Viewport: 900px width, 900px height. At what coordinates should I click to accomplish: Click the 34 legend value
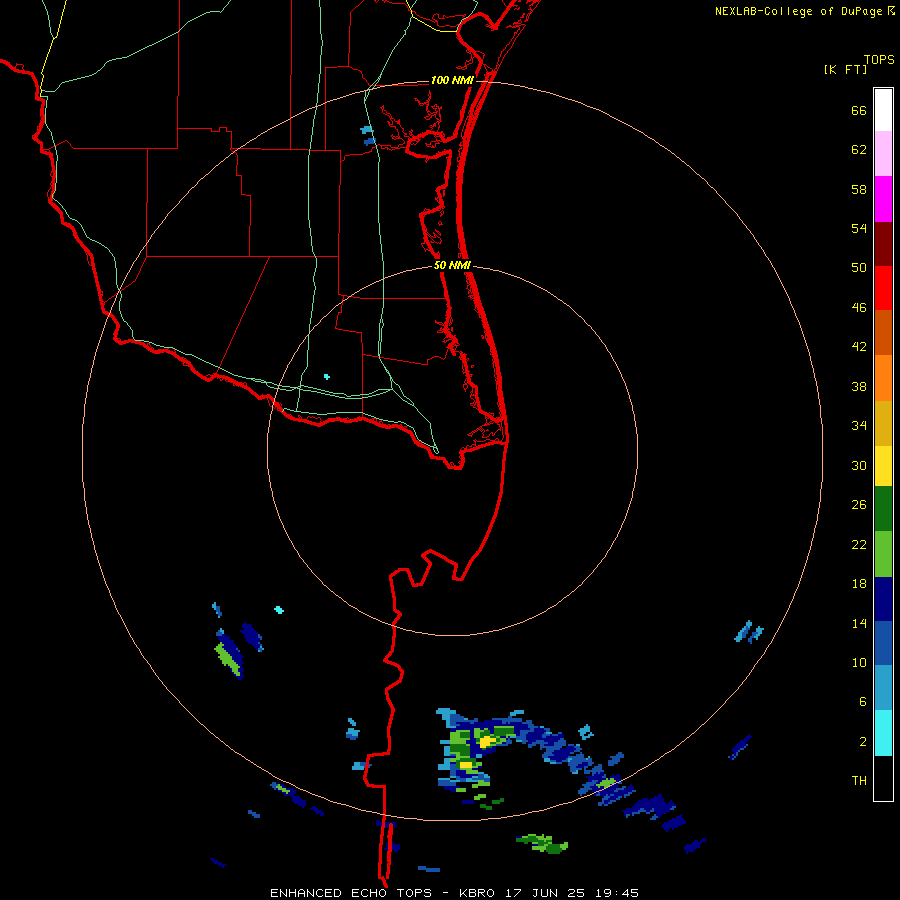click(x=859, y=426)
